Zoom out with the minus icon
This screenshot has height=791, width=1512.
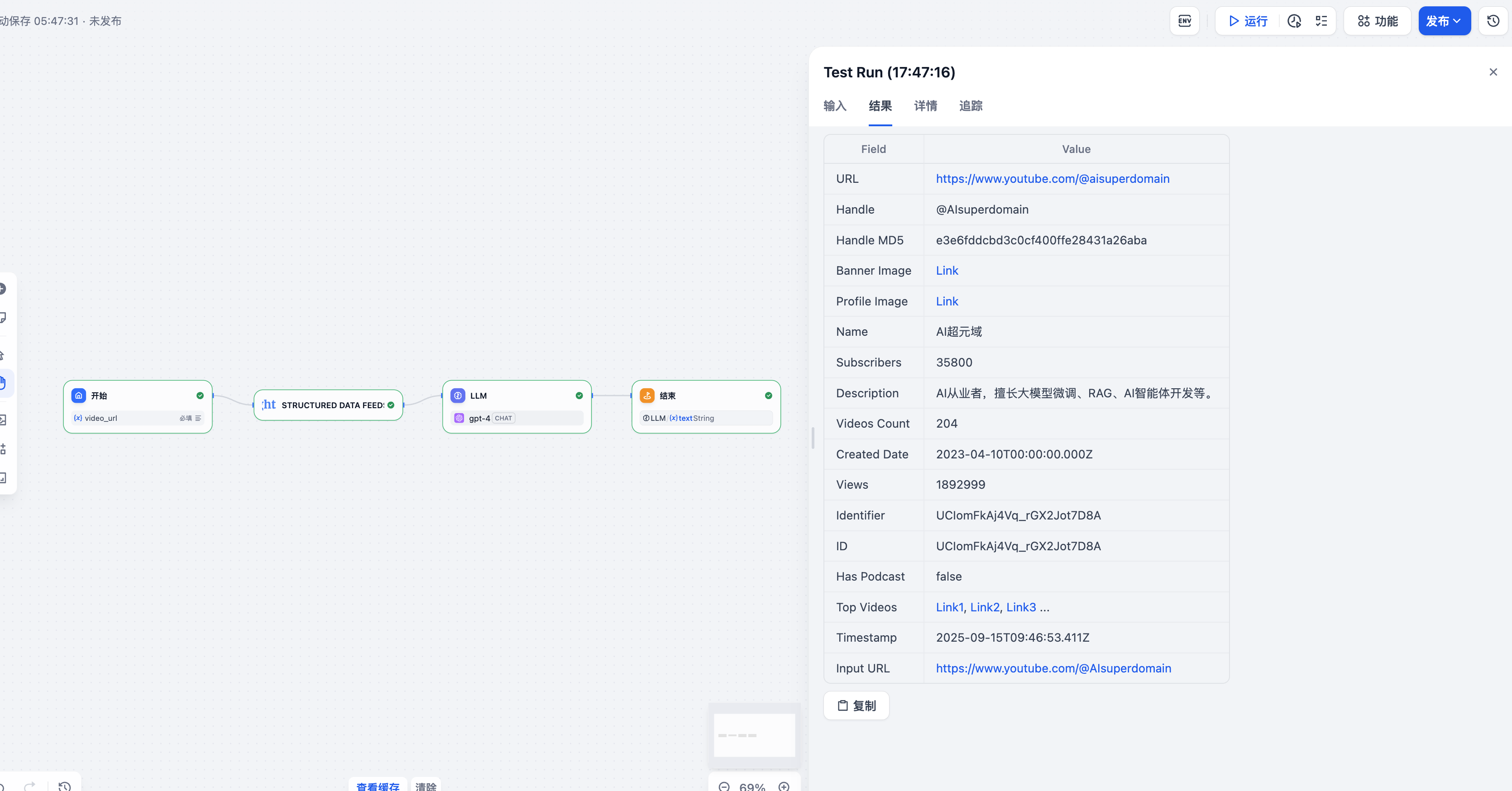click(x=724, y=786)
